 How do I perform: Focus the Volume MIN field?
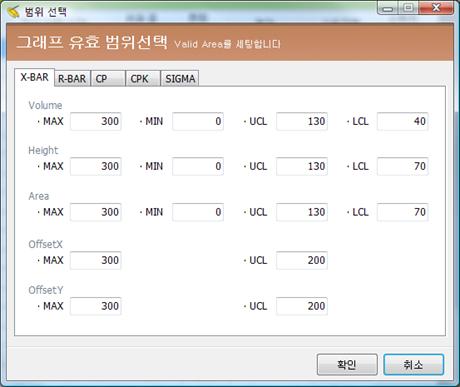pos(198,121)
